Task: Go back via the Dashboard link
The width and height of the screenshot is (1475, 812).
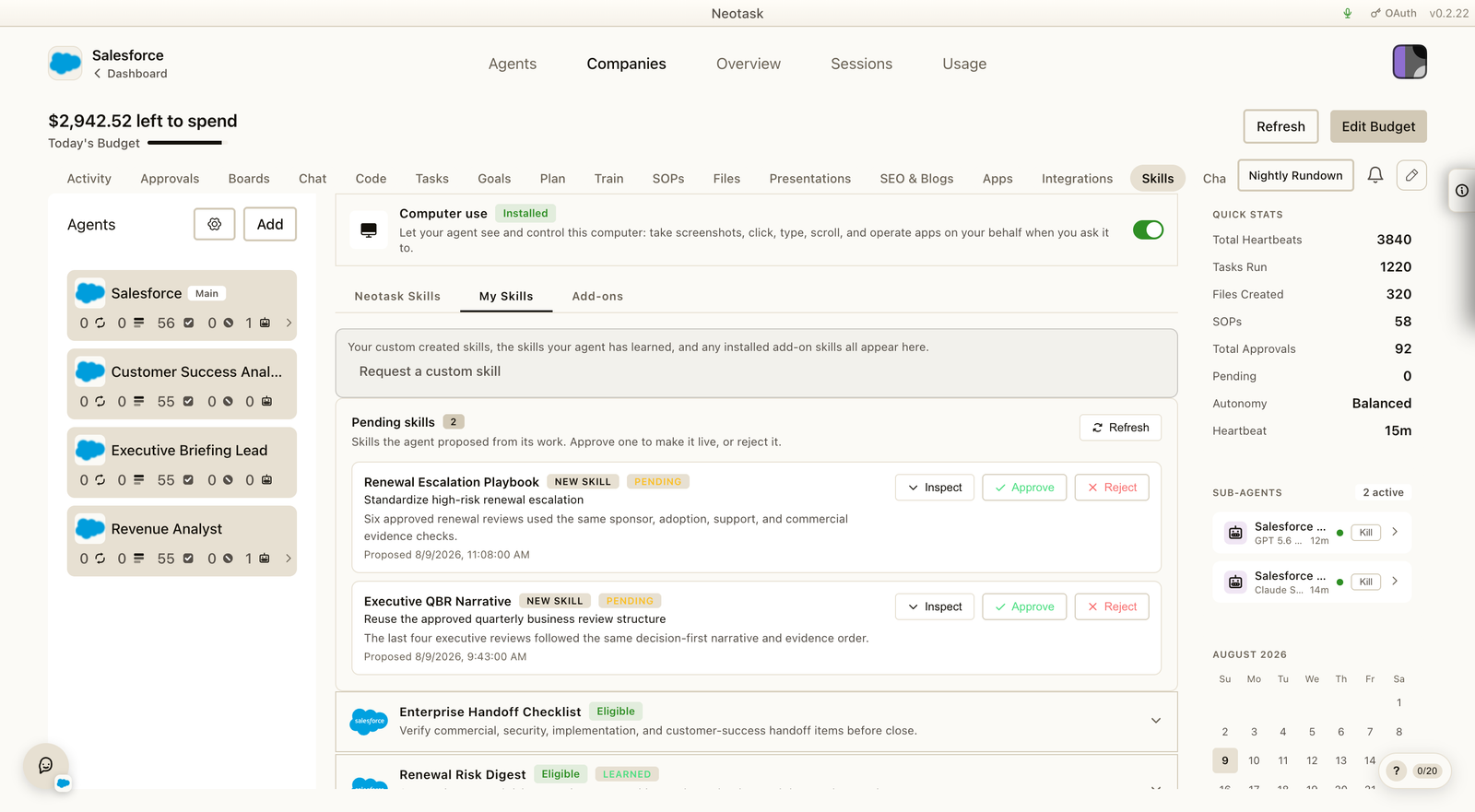Action: point(131,74)
